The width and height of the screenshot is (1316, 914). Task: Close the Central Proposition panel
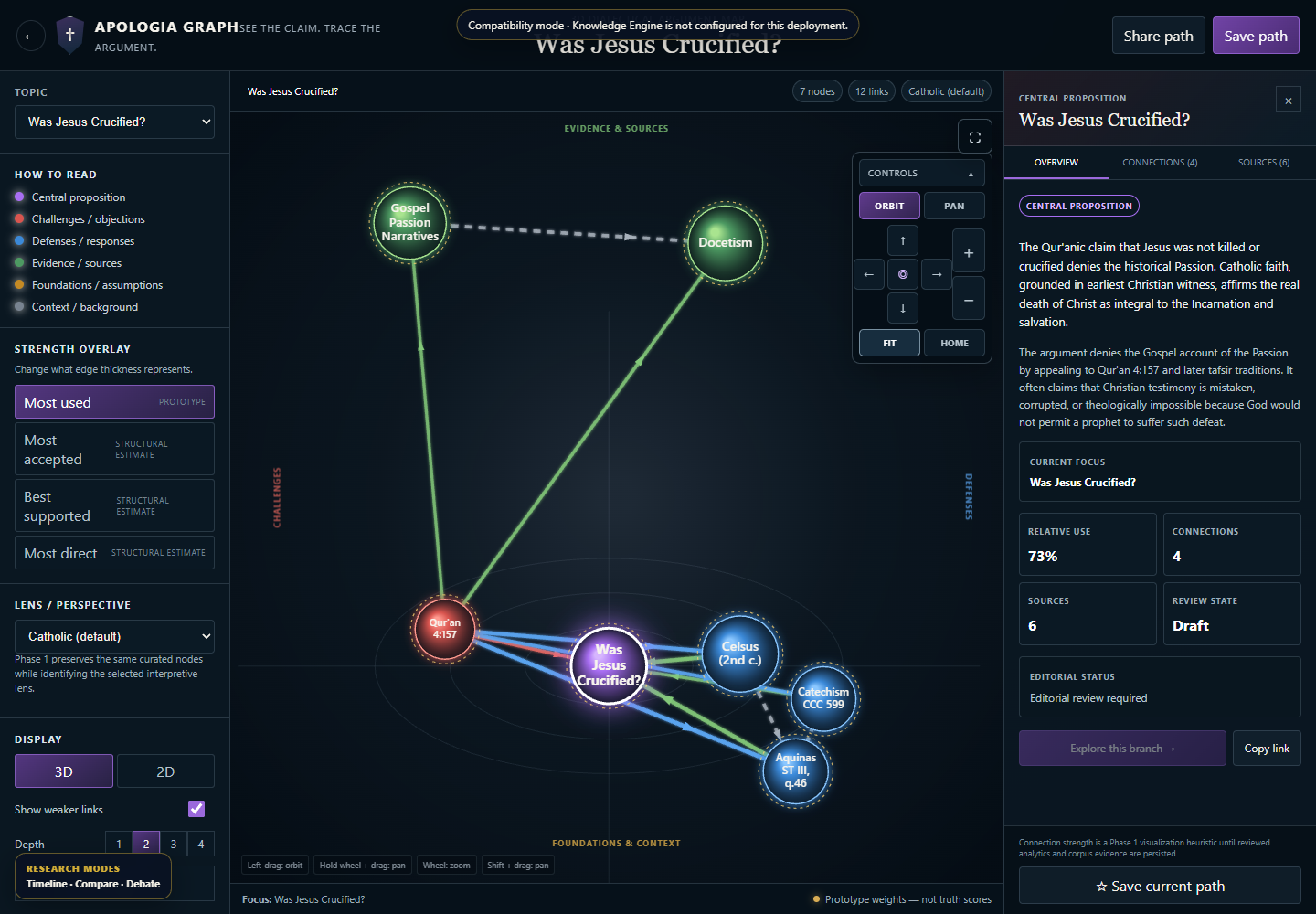[x=1289, y=101]
